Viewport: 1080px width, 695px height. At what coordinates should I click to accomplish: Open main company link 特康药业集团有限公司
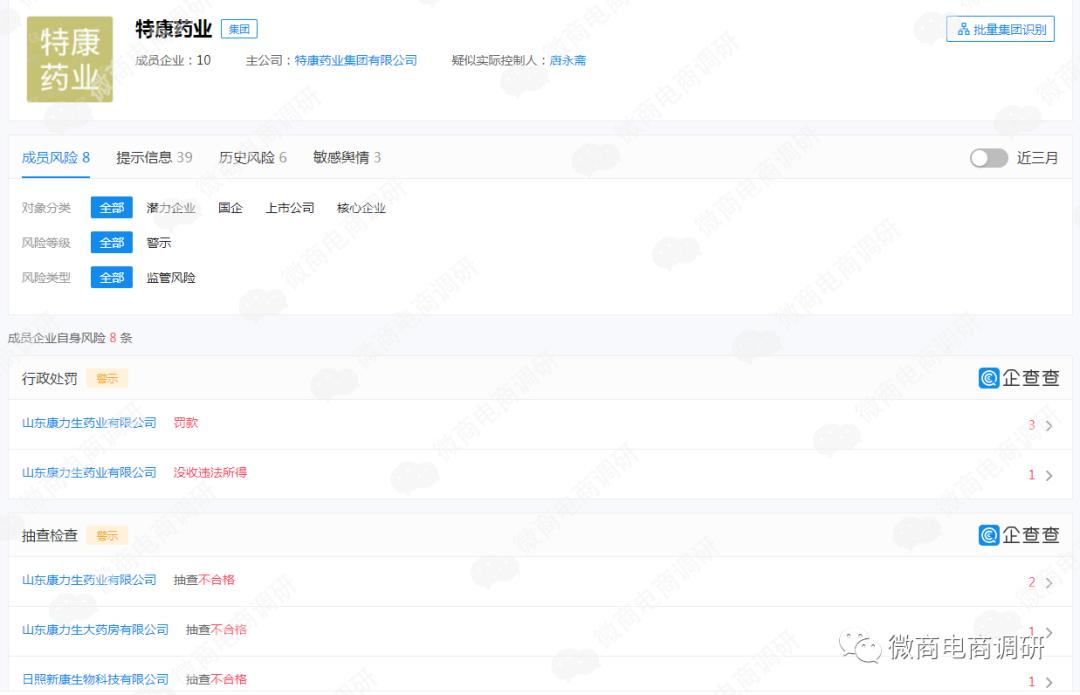[356, 61]
